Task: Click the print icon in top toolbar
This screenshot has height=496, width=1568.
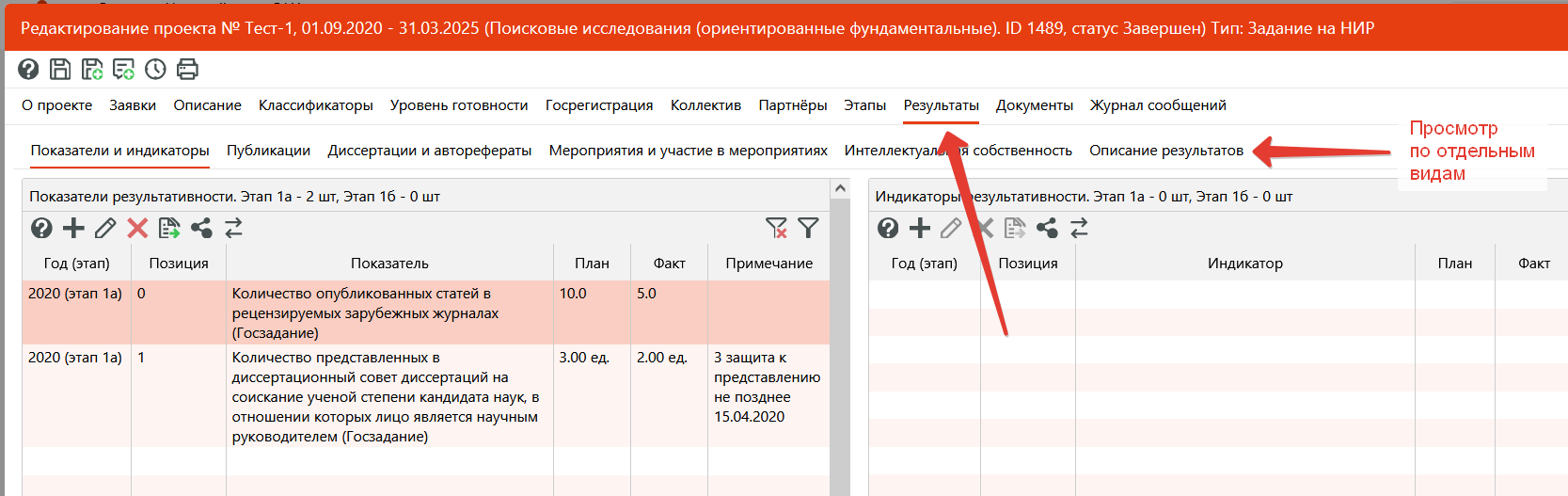Action: pyautogui.click(x=187, y=69)
